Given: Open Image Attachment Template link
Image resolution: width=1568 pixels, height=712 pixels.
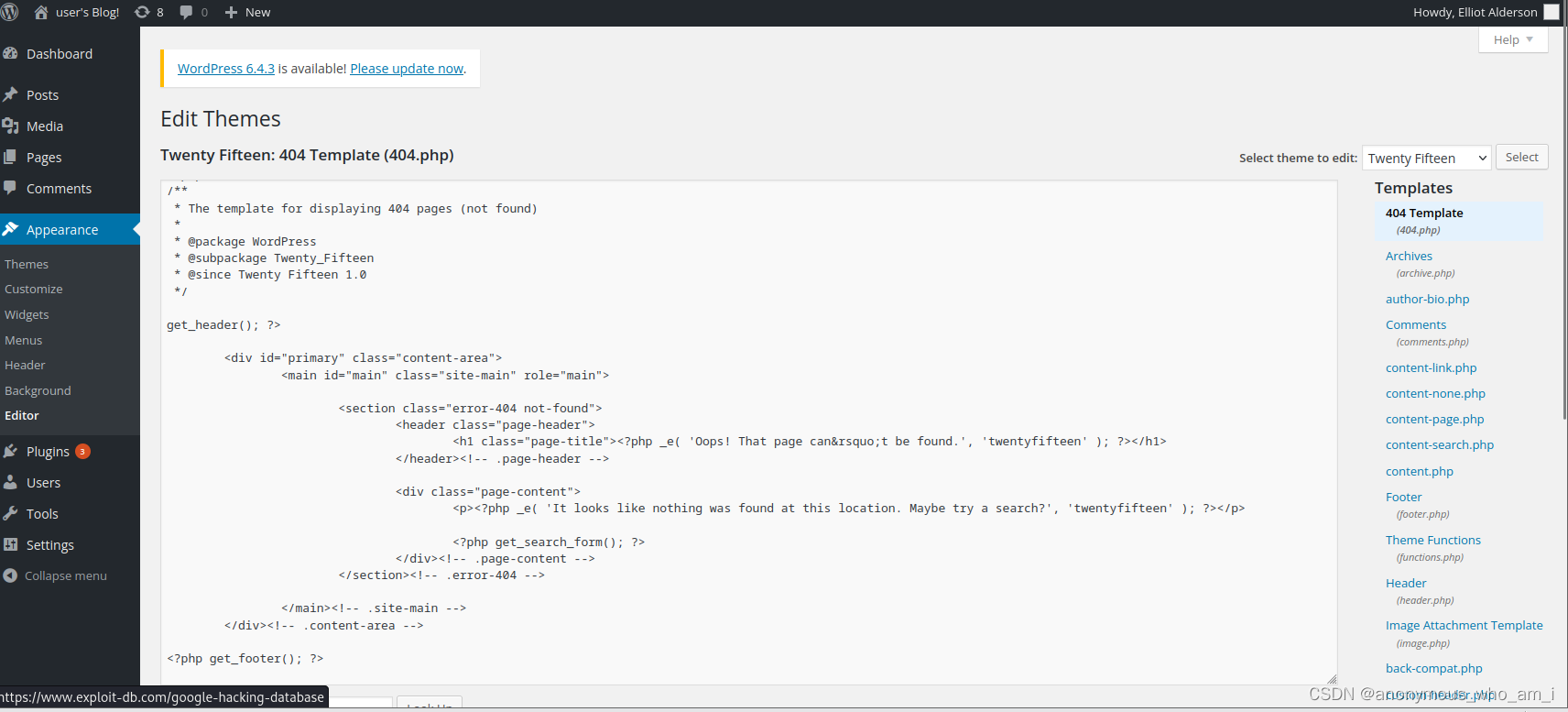Looking at the screenshot, I should pos(1464,625).
